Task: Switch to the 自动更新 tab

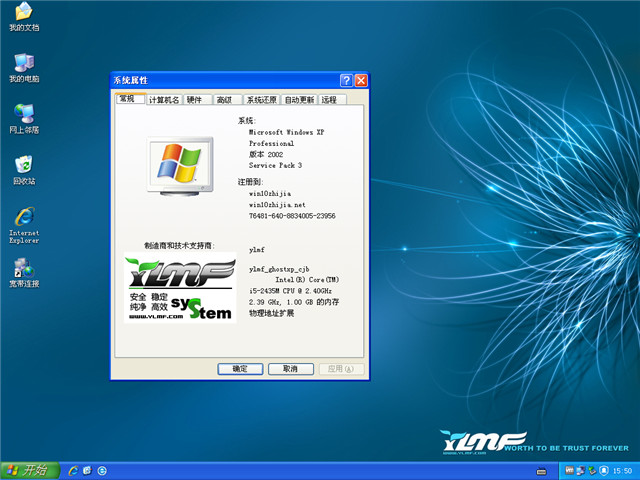Action: pos(299,100)
